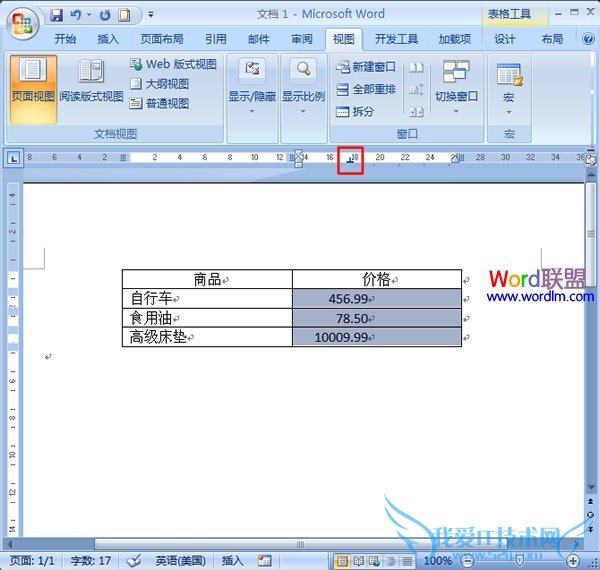
Task: Click the redo/repeat arrow icon
Action: (x=105, y=15)
